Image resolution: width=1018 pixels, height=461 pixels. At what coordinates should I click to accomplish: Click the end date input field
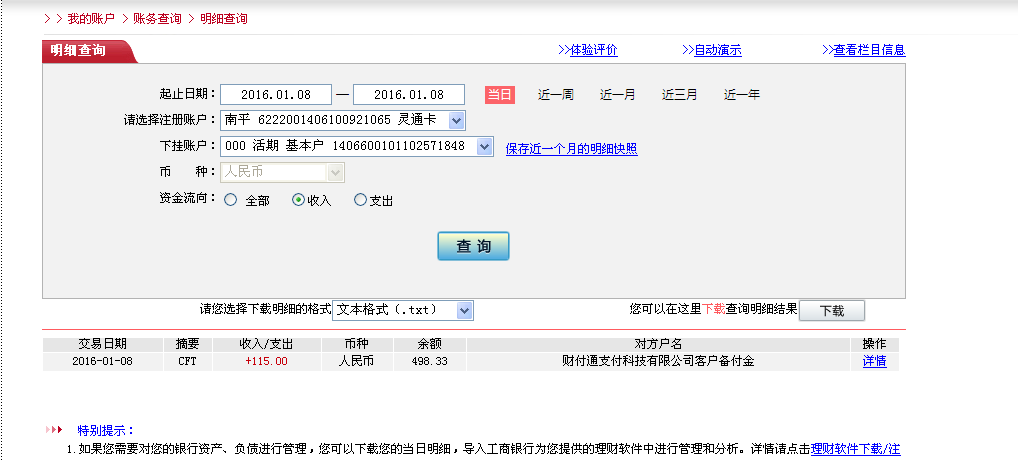(409, 95)
